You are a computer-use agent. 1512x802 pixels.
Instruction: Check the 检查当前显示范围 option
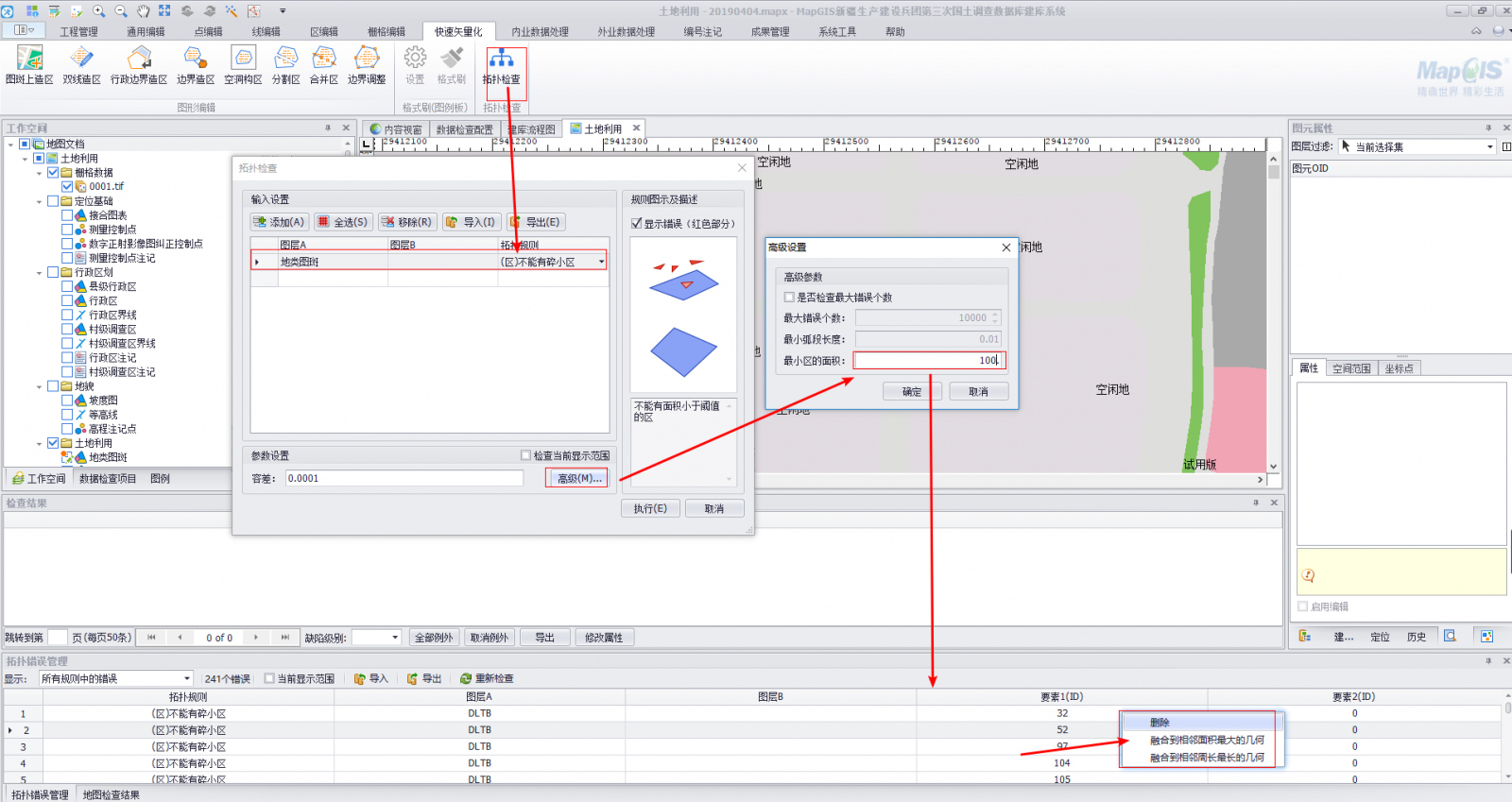(526, 455)
